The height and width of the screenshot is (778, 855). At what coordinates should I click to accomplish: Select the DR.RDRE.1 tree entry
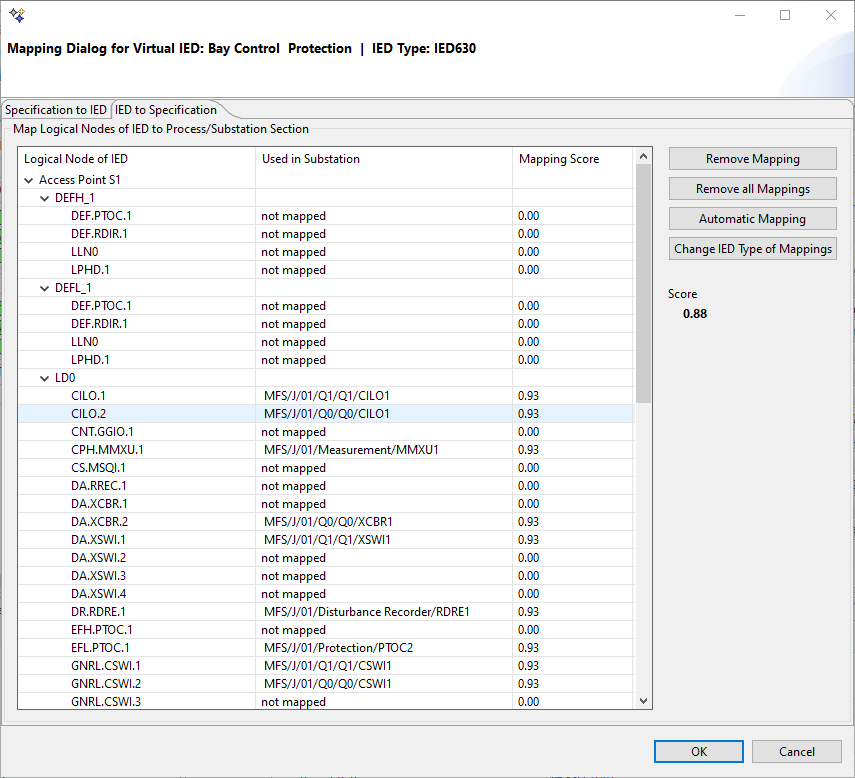click(x=98, y=612)
